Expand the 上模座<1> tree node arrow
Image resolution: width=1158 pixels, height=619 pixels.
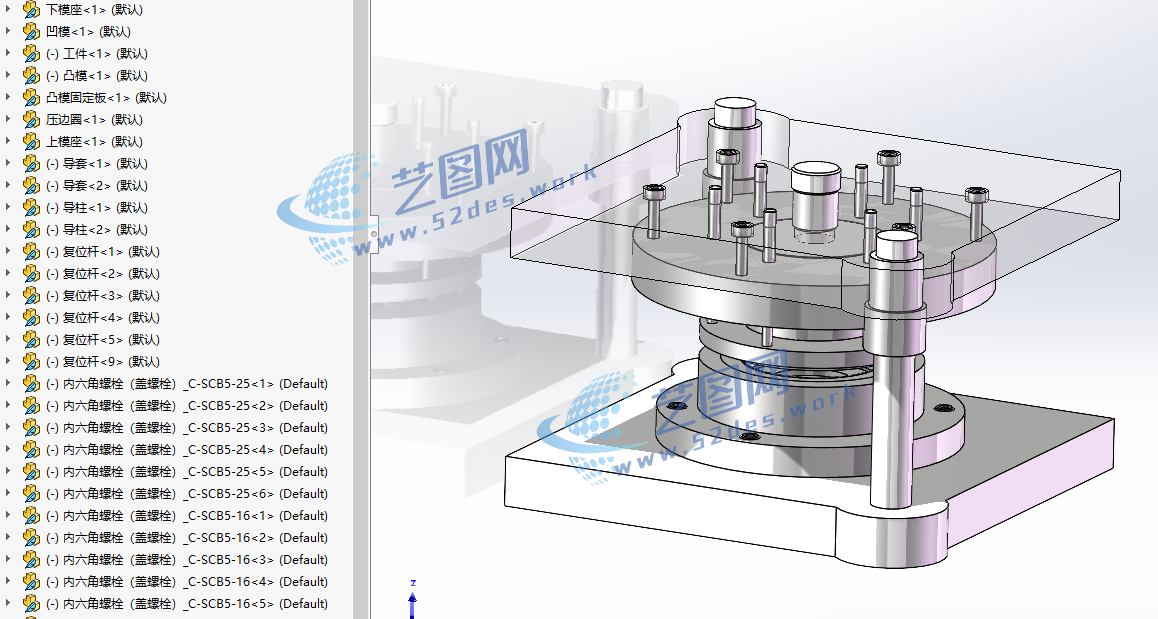(8, 142)
